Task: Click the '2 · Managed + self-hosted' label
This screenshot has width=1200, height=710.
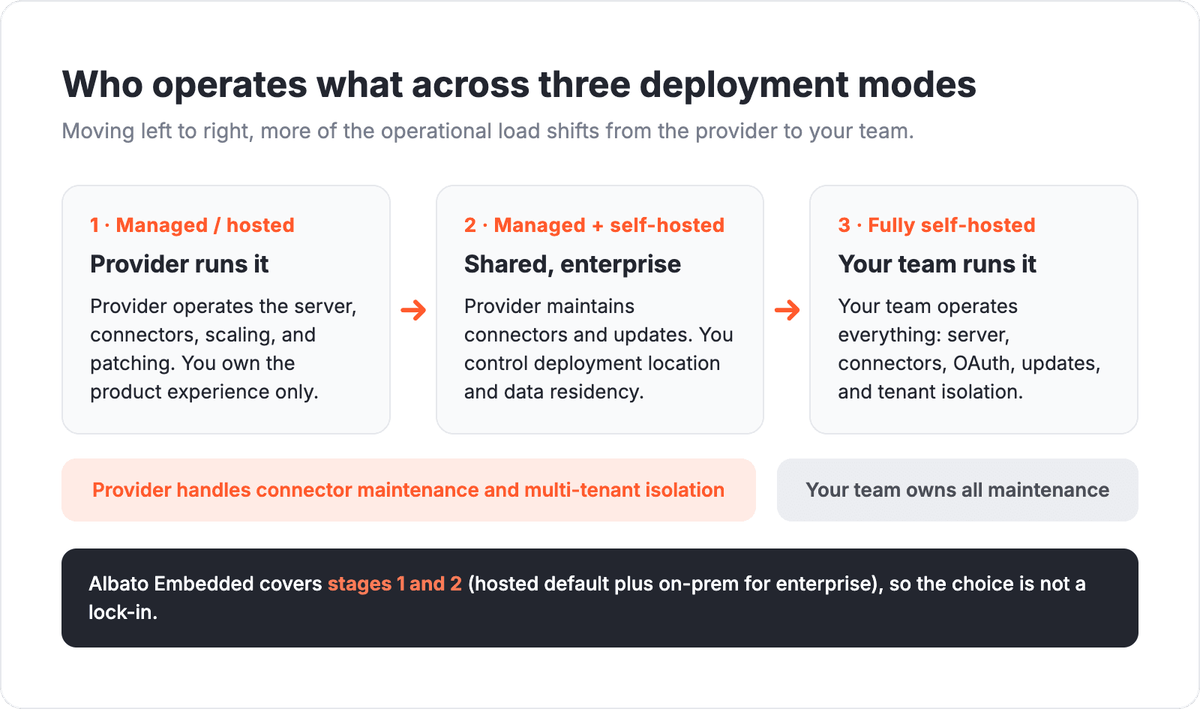Action: 594,225
